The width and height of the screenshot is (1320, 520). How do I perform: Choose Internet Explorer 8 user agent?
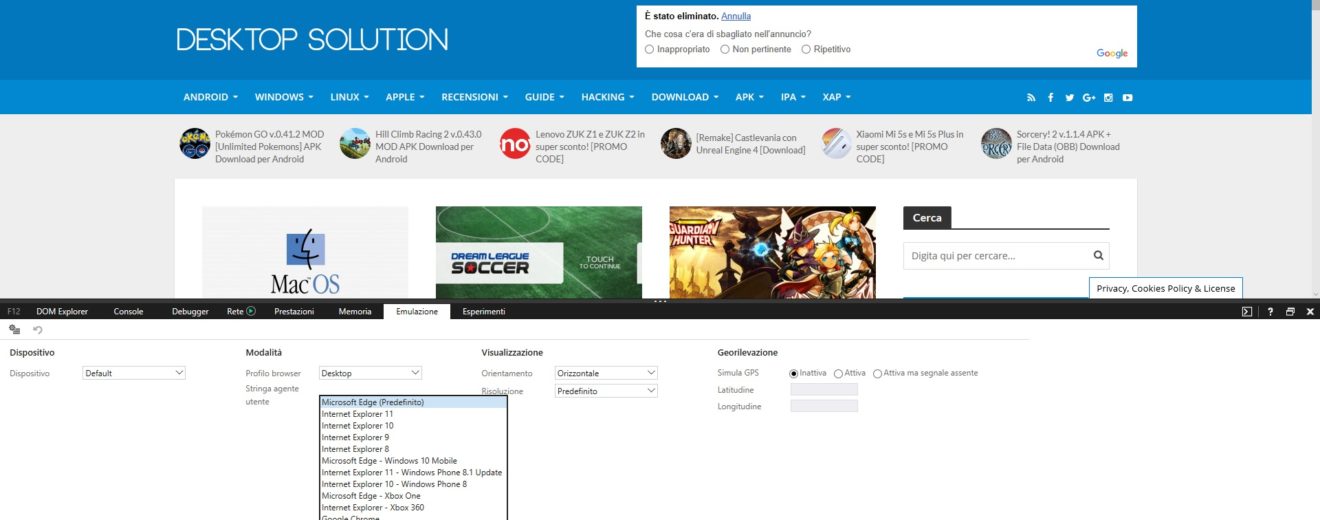pos(413,449)
